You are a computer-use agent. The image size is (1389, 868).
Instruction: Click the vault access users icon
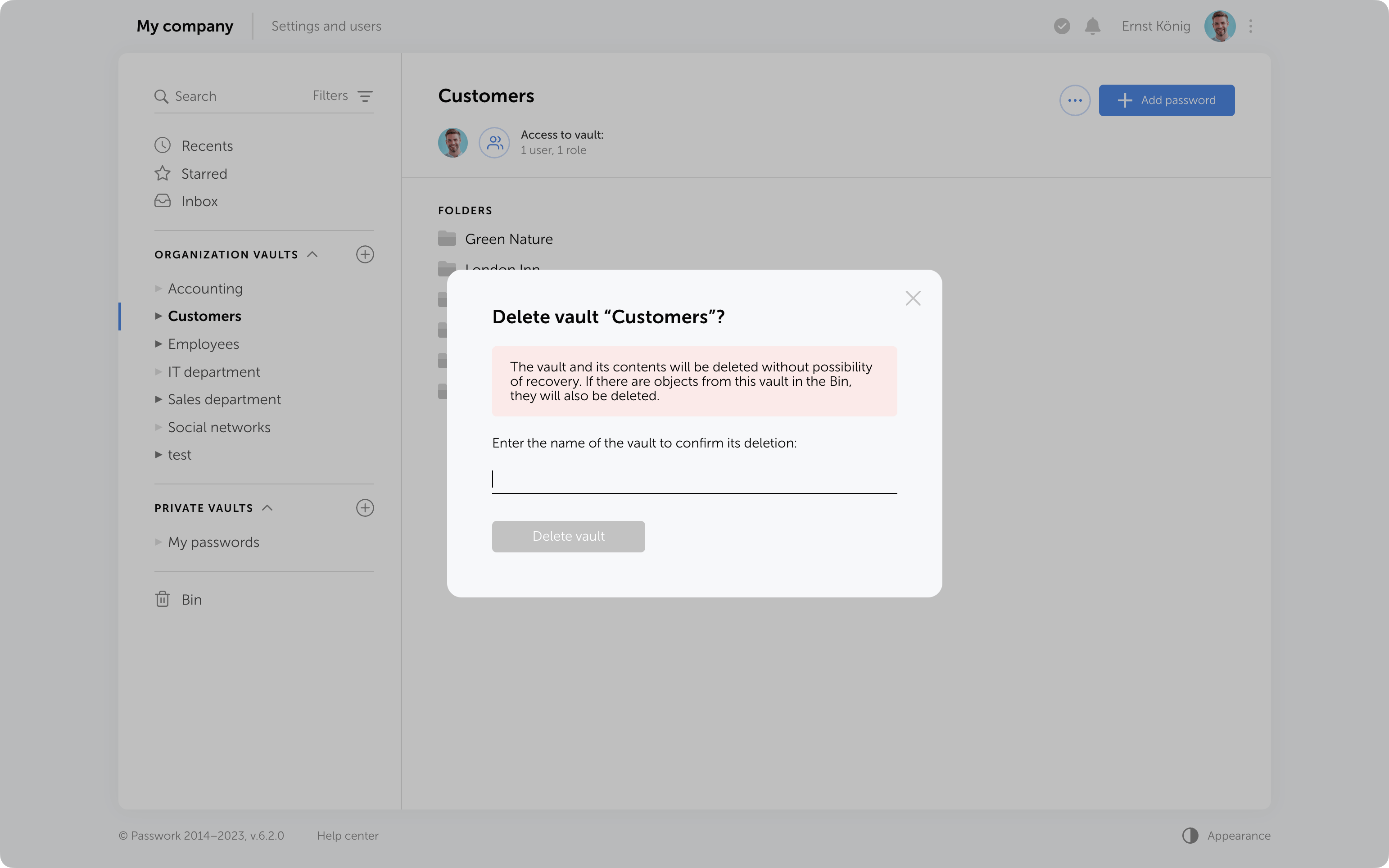[x=494, y=142]
